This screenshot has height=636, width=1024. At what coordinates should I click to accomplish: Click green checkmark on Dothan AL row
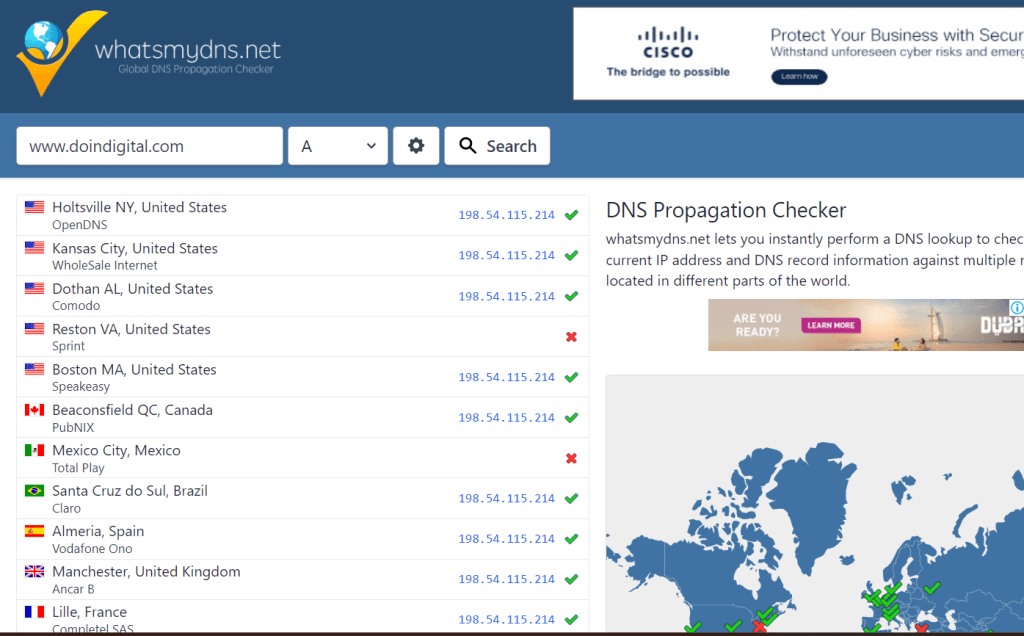click(x=571, y=296)
